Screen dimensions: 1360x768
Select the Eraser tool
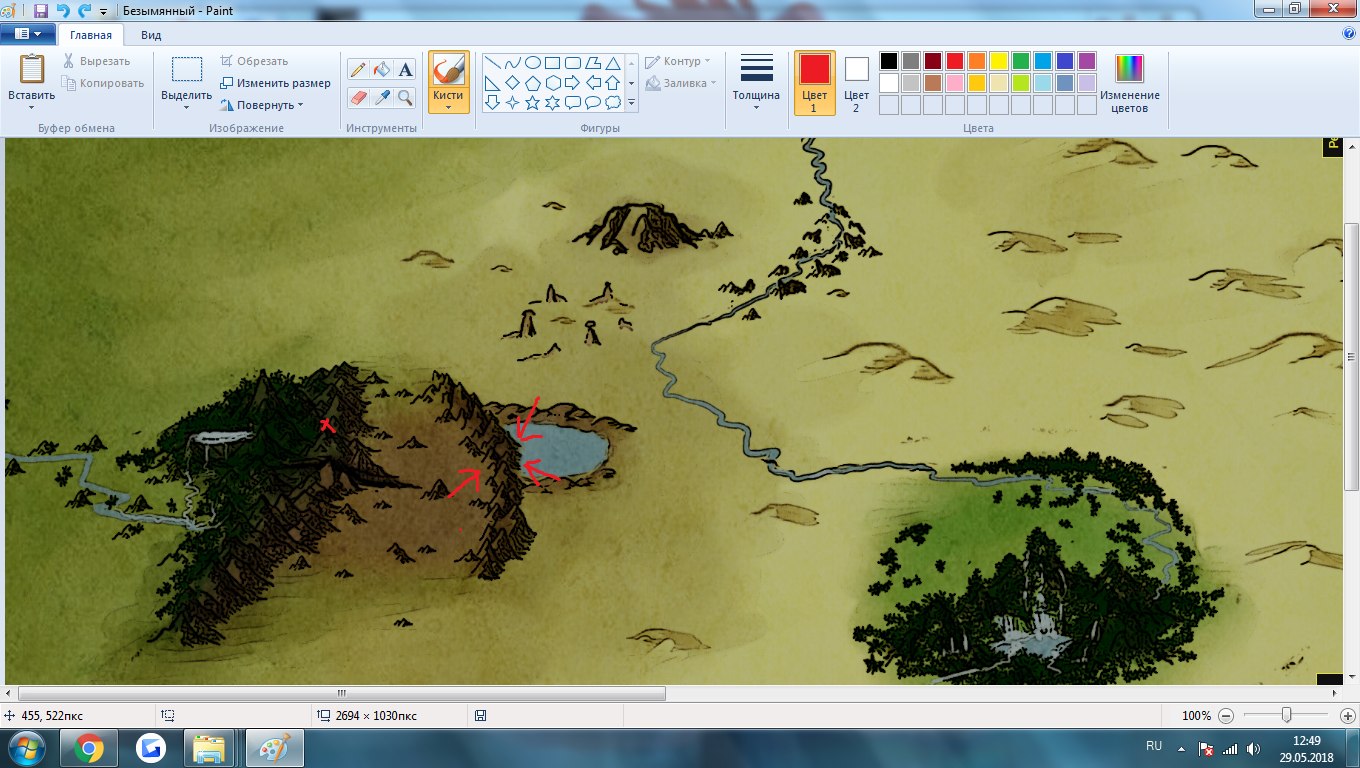(358, 97)
